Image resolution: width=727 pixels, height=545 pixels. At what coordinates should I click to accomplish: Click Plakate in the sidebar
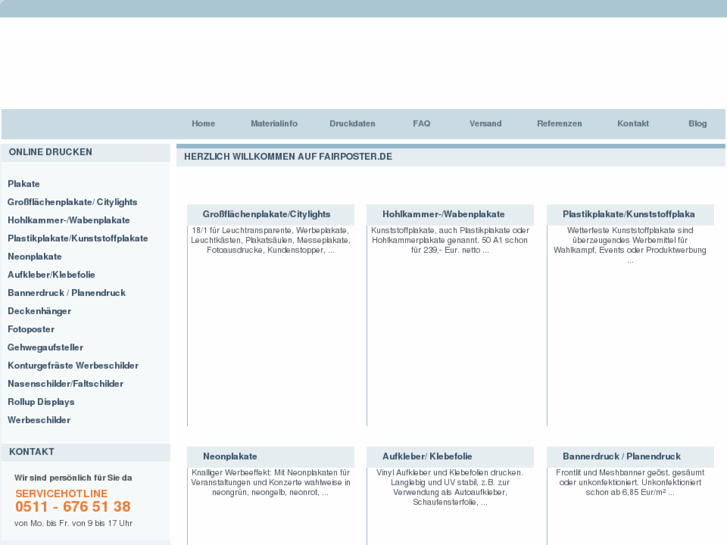point(24,184)
